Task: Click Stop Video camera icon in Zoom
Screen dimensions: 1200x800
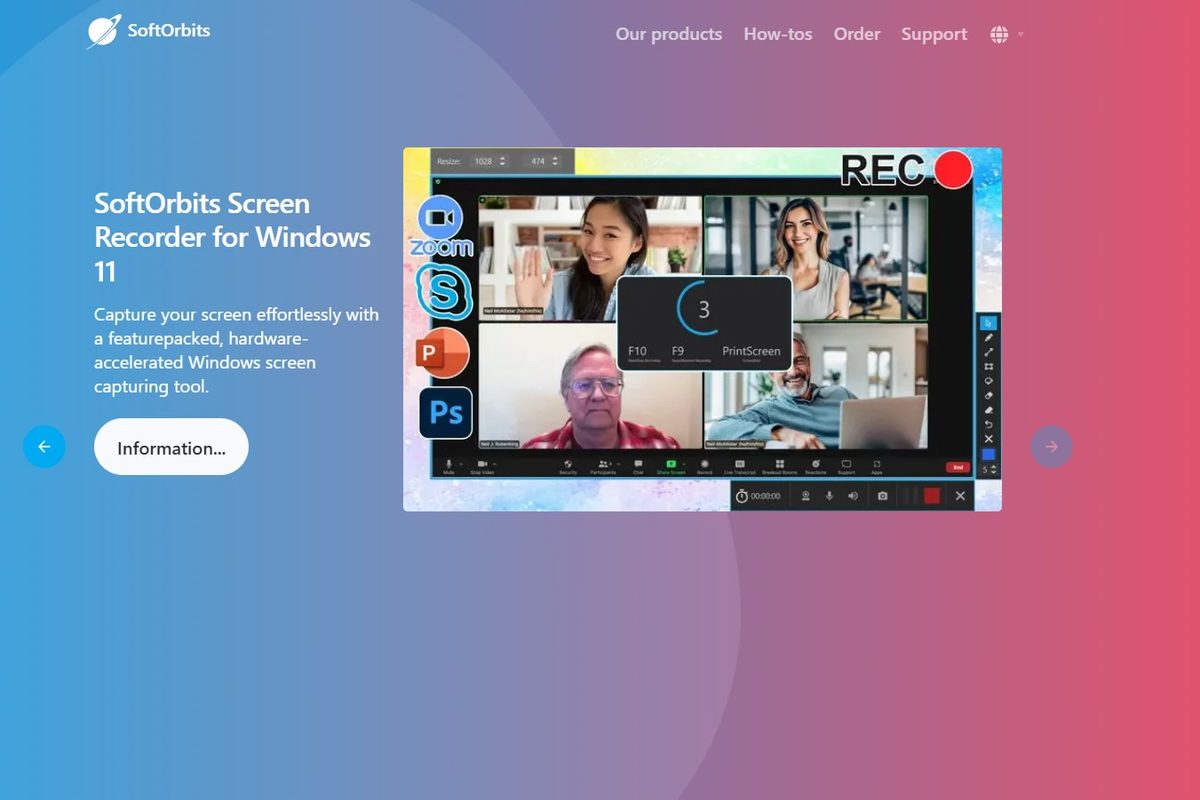Action: coord(482,466)
